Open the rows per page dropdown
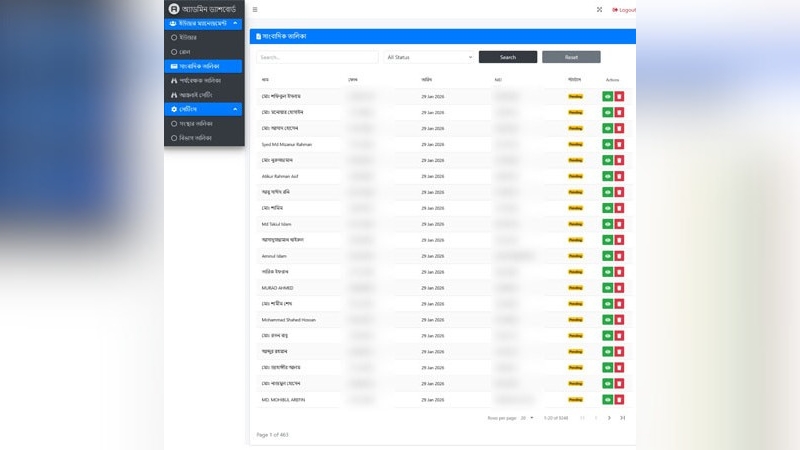This screenshot has width=800, height=450. (x=527, y=417)
